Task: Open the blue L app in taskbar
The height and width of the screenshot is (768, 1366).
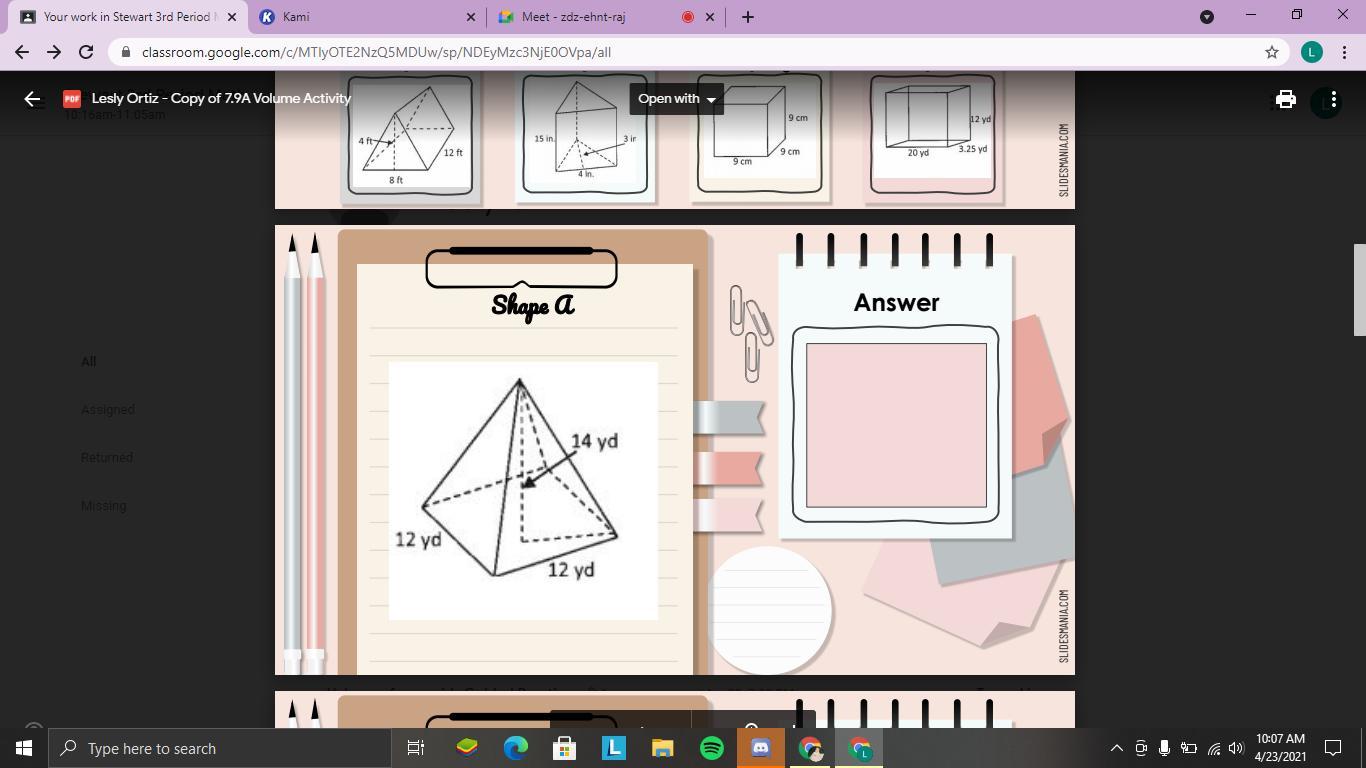Action: (614, 748)
